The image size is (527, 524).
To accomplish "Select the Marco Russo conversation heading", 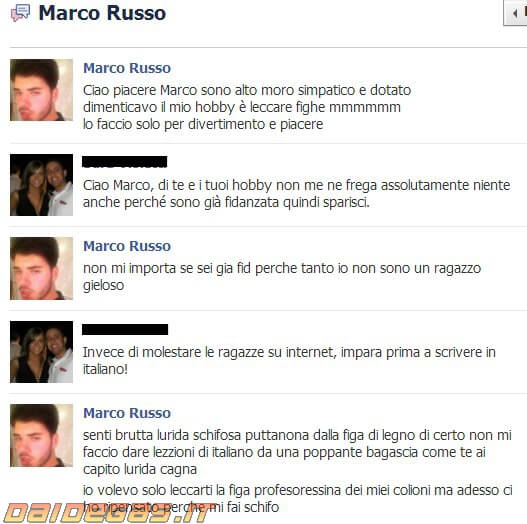I will pyautogui.click(x=102, y=13).
